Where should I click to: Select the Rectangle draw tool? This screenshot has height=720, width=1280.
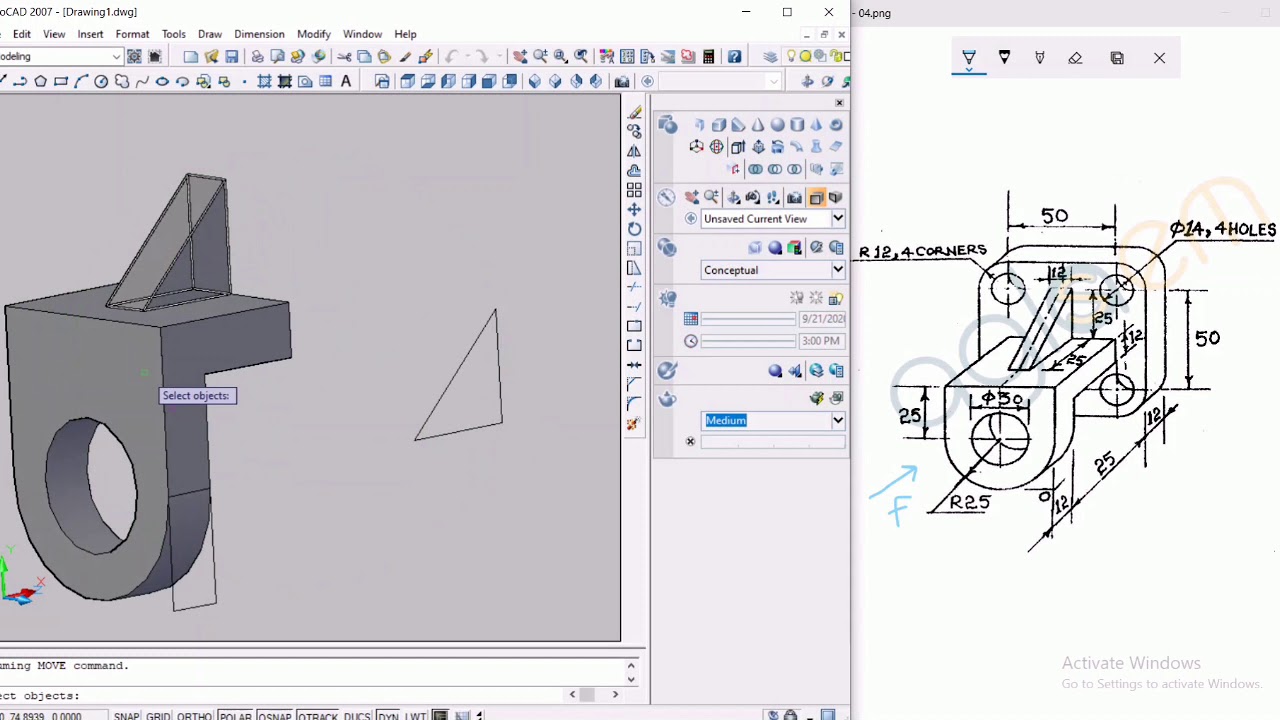[x=61, y=81]
